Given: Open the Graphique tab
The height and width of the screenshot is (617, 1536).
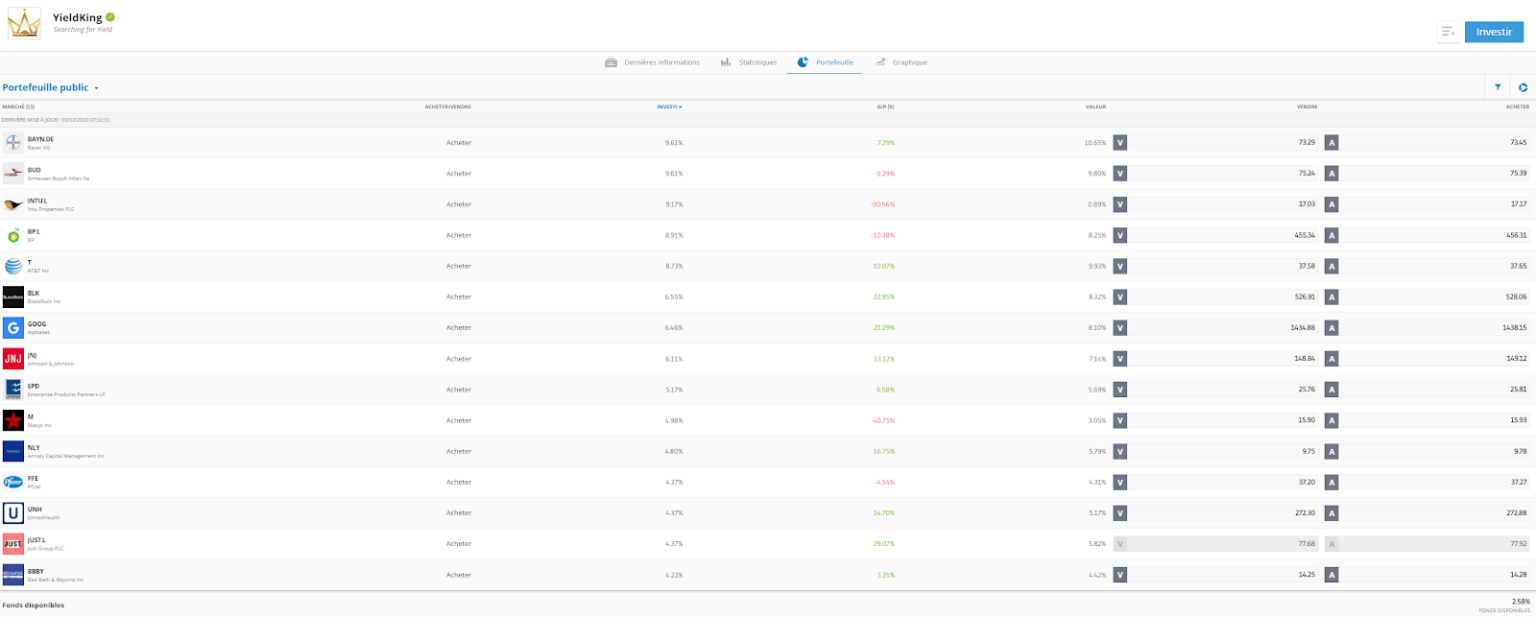Looking at the screenshot, I should [x=908, y=61].
